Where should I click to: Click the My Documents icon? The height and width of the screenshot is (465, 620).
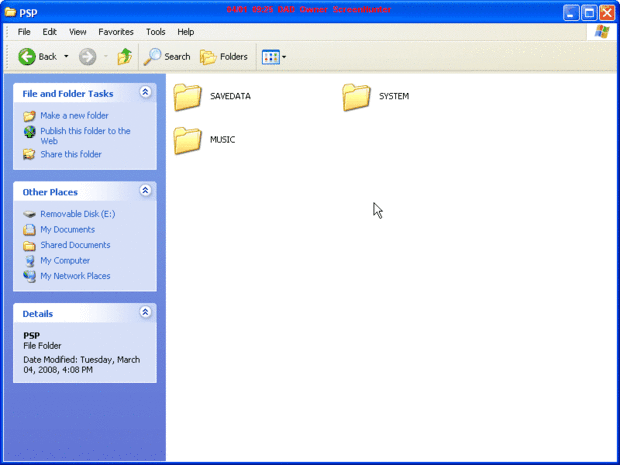[x=29, y=230]
